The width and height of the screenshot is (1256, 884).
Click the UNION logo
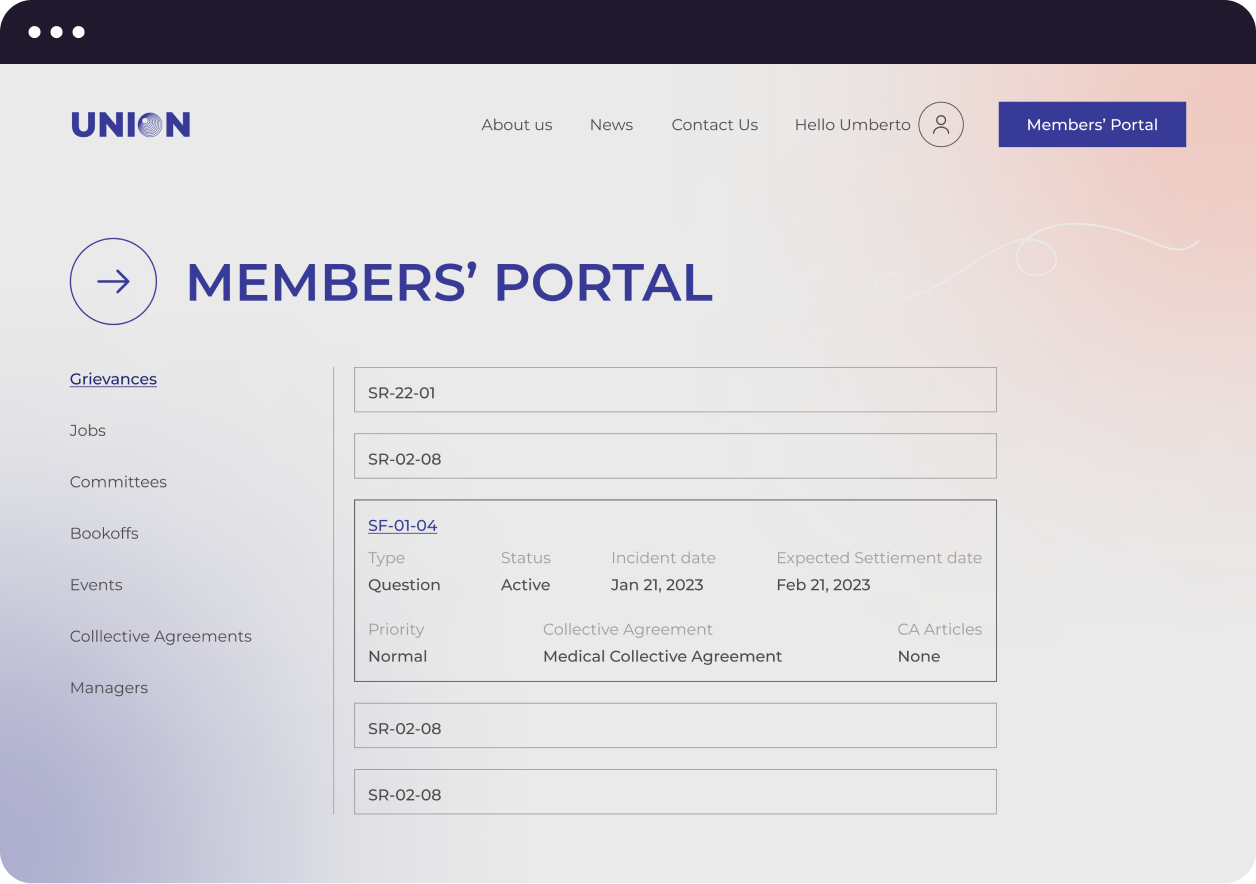click(x=130, y=125)
